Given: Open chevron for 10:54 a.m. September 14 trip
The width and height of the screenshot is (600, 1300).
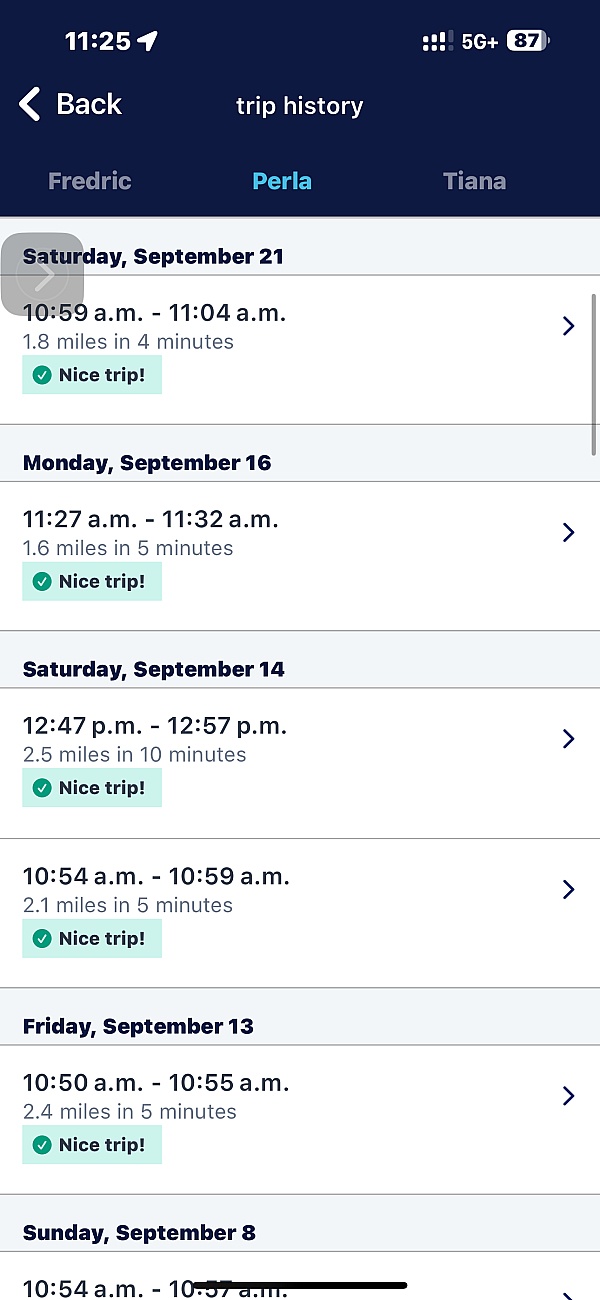Looking at the screenshot, I should click(568, 889).
